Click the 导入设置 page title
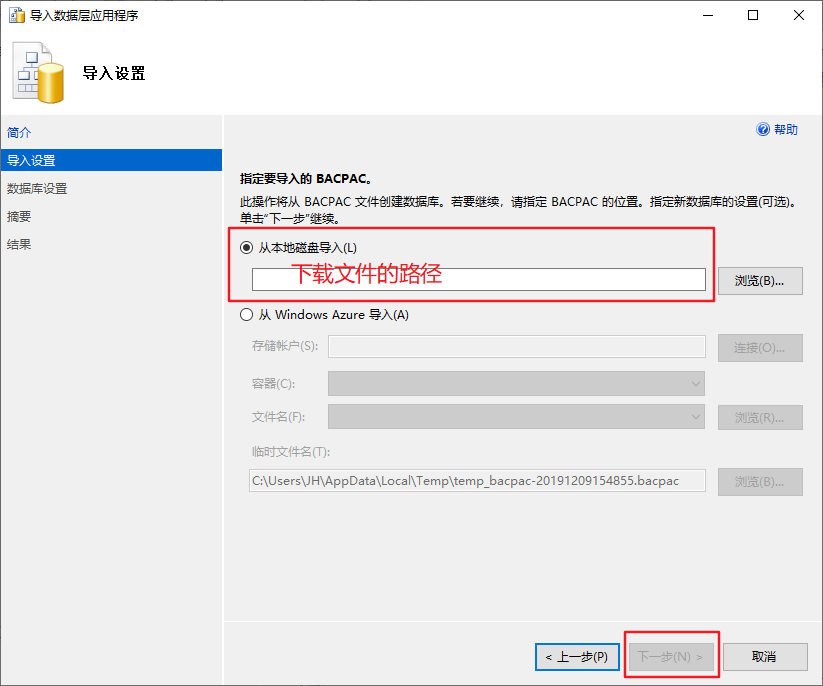 point(114,73)
